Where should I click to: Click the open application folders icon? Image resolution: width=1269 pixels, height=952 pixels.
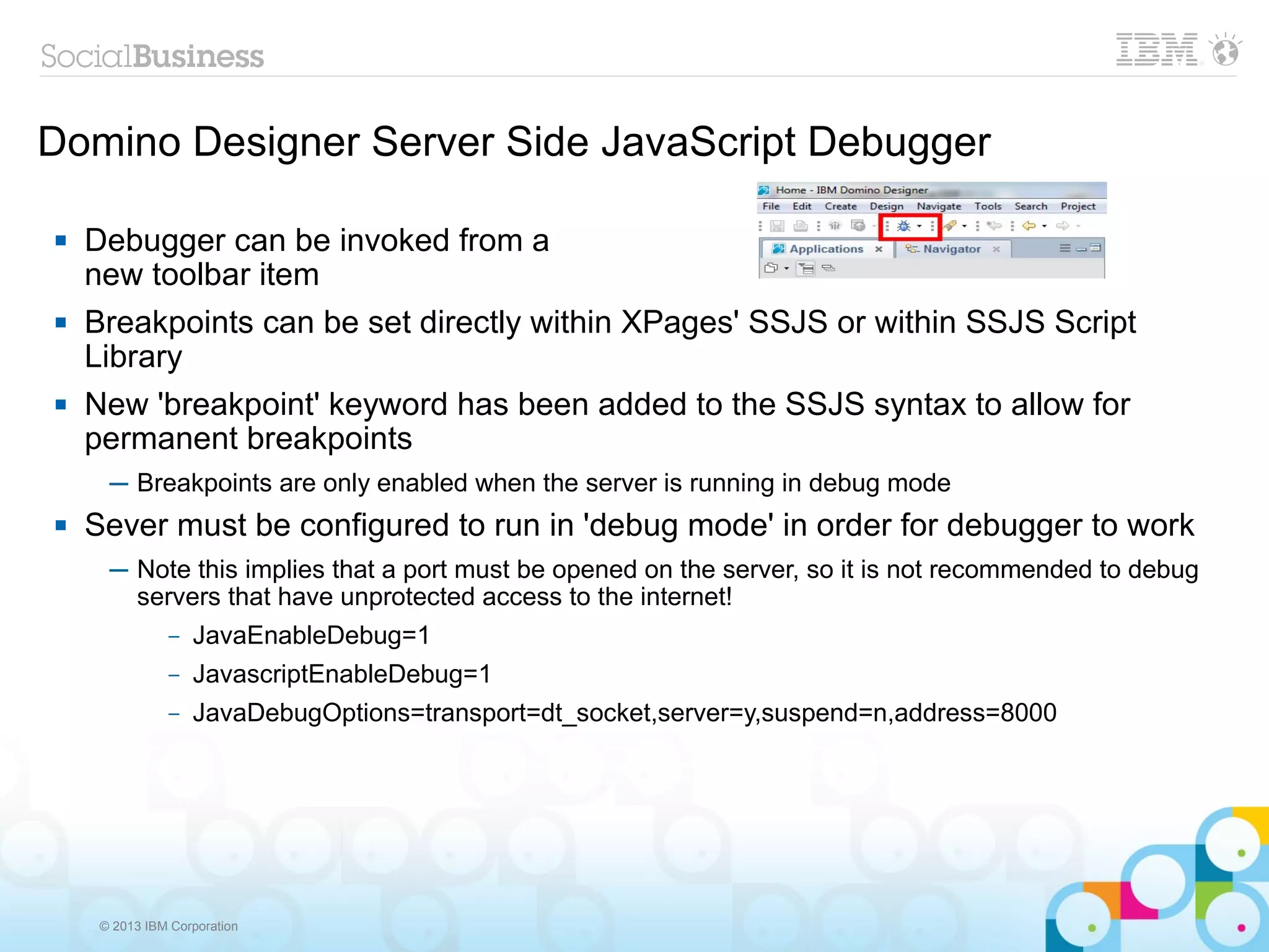pos(771,268)
